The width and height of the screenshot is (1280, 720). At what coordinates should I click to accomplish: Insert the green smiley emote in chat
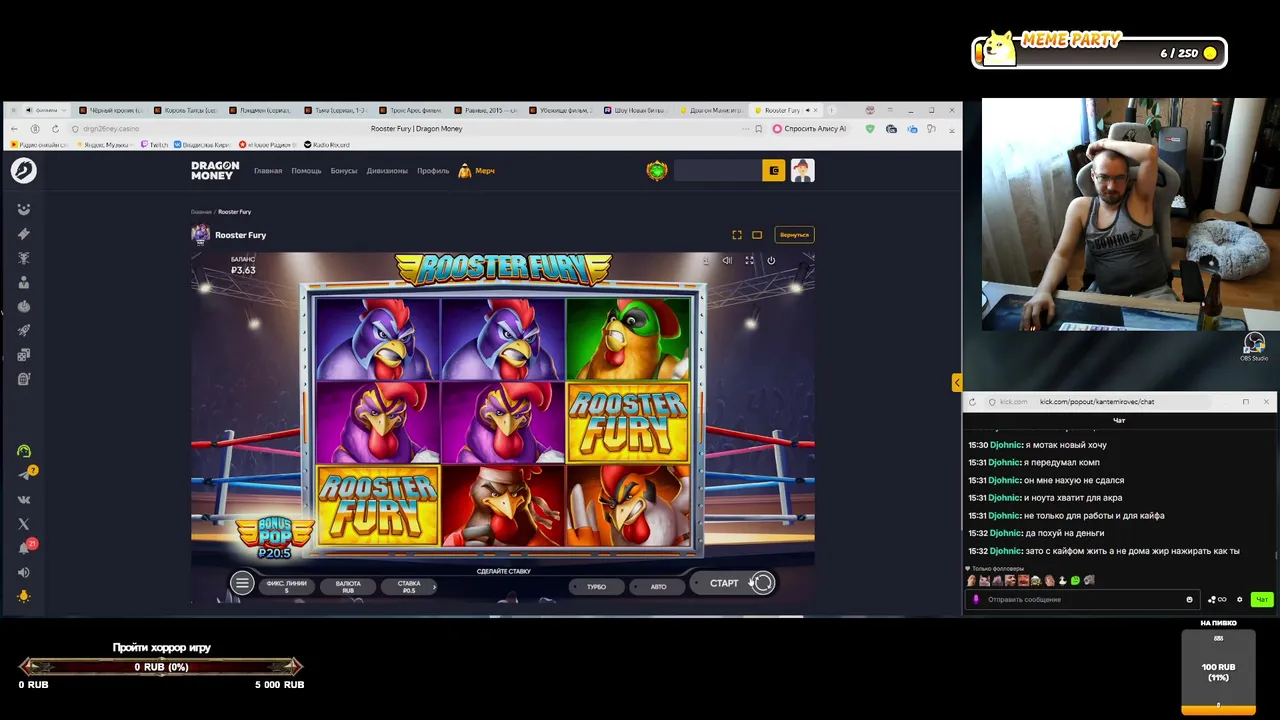(1075, 581)
